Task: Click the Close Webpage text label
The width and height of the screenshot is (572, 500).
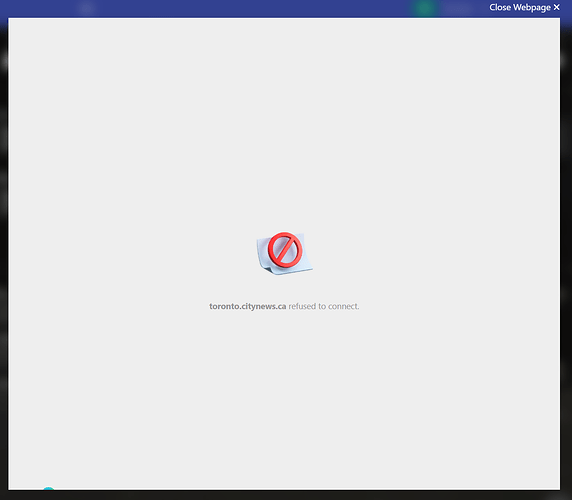Action: click(520, 7)
